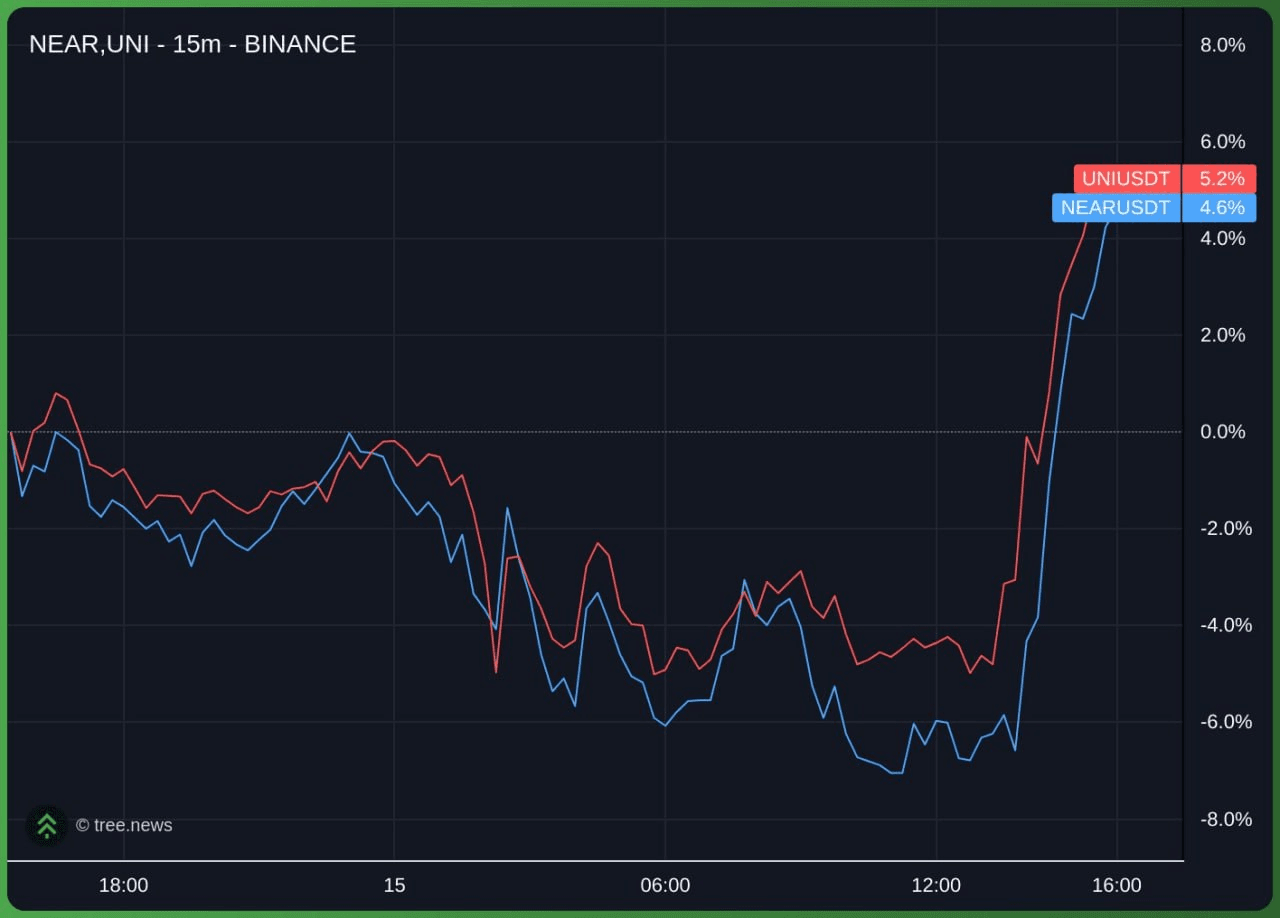This screenshot has width=1280, height=918.
Task: Click the 16:00 time axis label
Action: tap(1117, 885)
